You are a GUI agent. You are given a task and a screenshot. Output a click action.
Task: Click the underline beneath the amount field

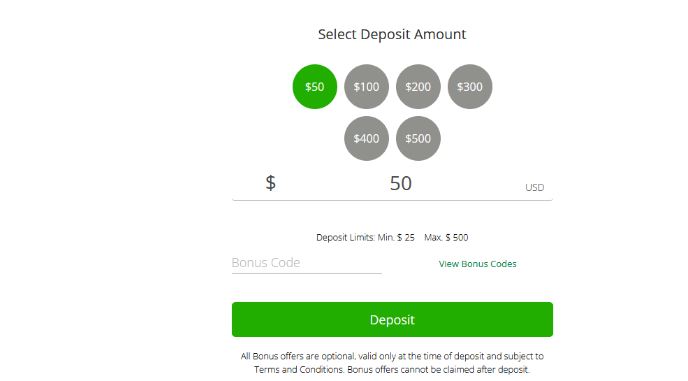point(392,200)
